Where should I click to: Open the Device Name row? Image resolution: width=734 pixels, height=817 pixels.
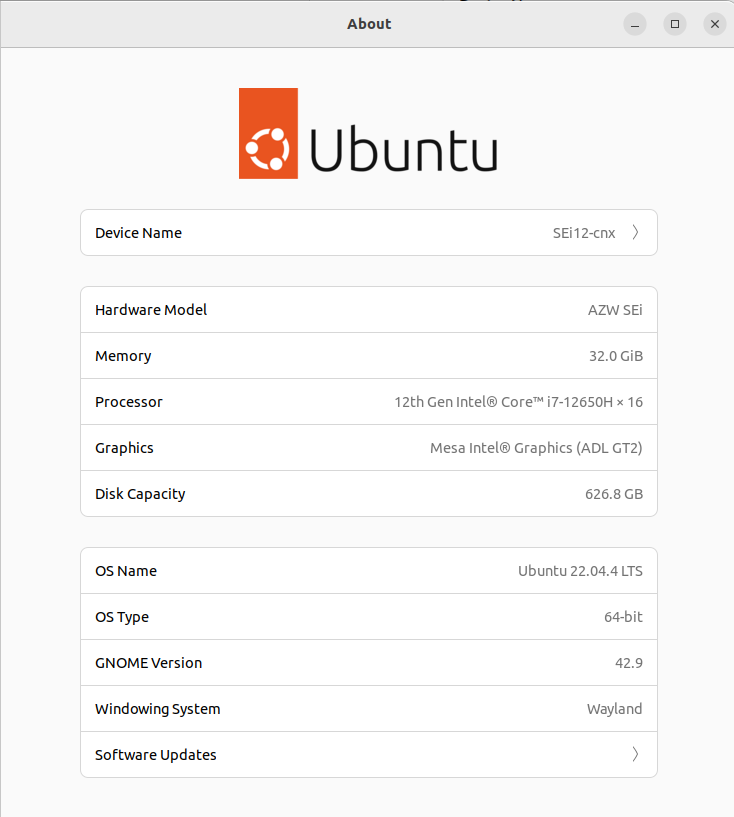[369, 232]
